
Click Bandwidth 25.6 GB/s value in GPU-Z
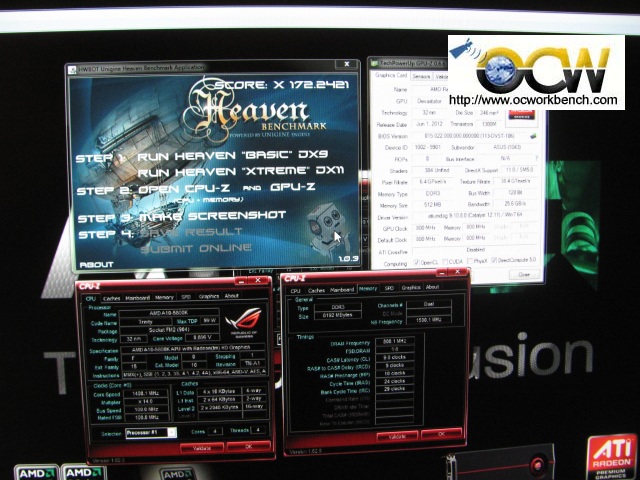click(516, 203)
